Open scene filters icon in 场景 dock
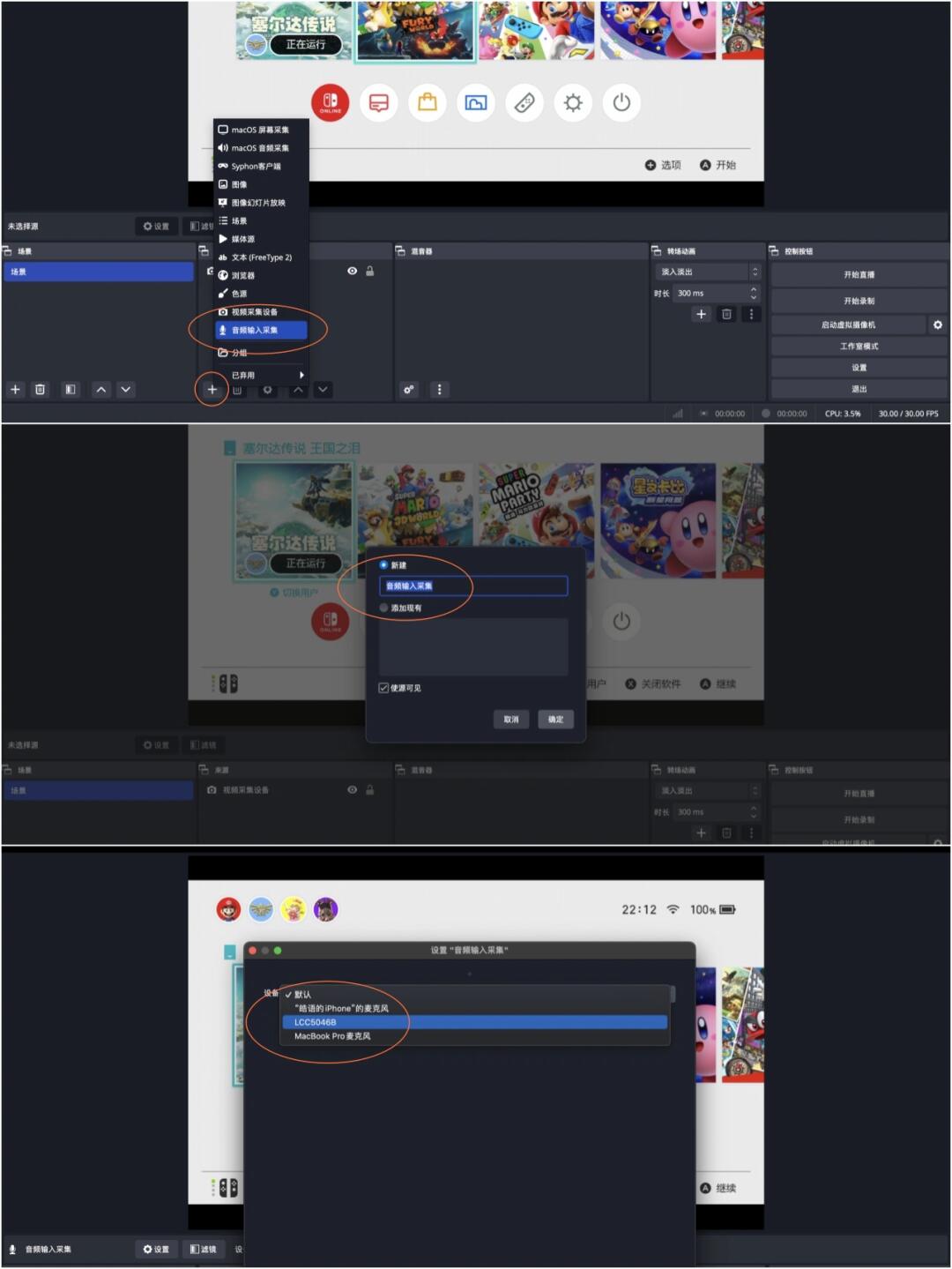Viewport: 952px width, 1269px height. point(71,389)
